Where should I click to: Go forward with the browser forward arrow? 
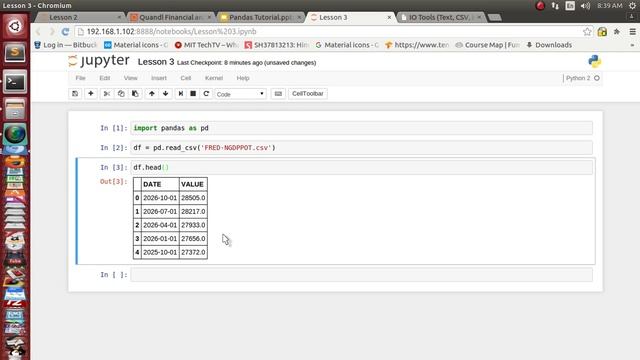point(51,31)
